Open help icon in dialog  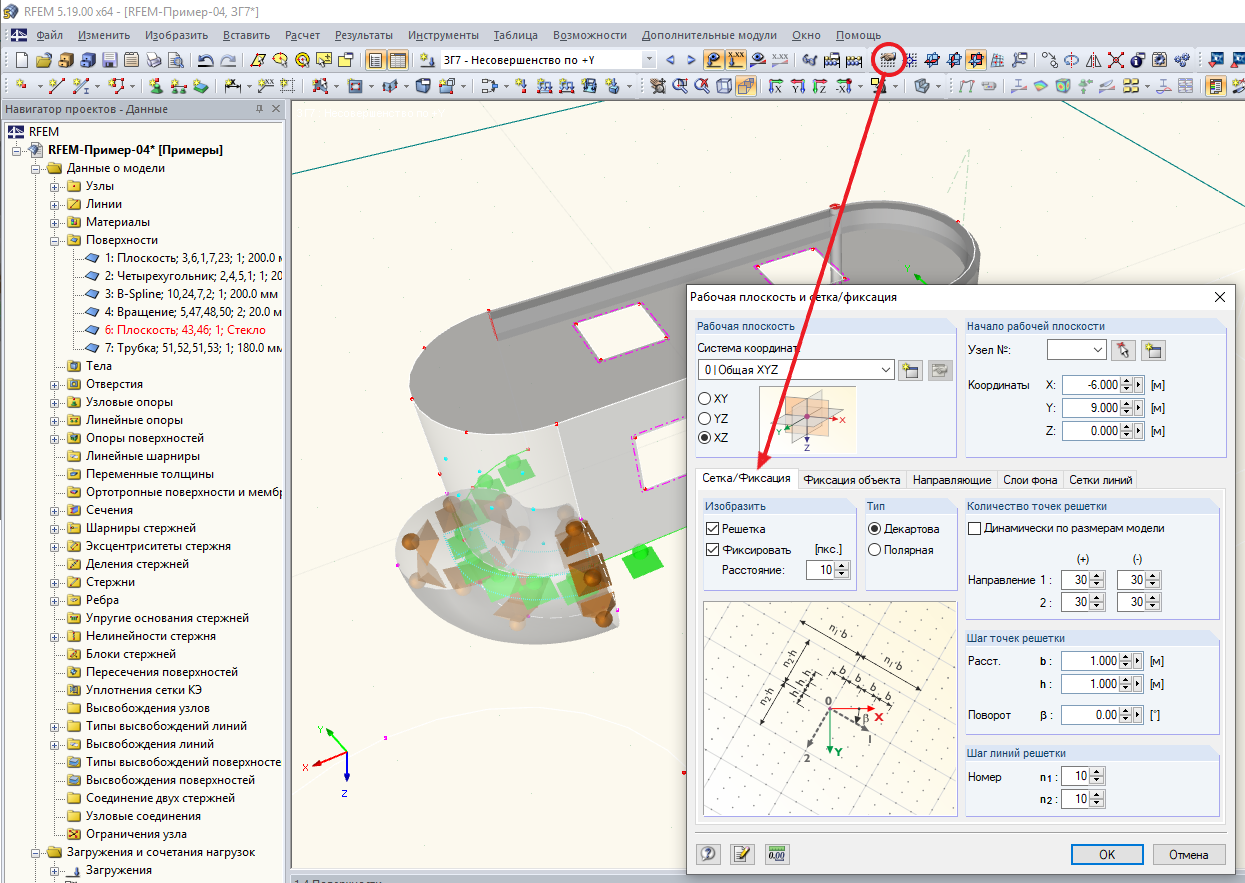[709, 854]
